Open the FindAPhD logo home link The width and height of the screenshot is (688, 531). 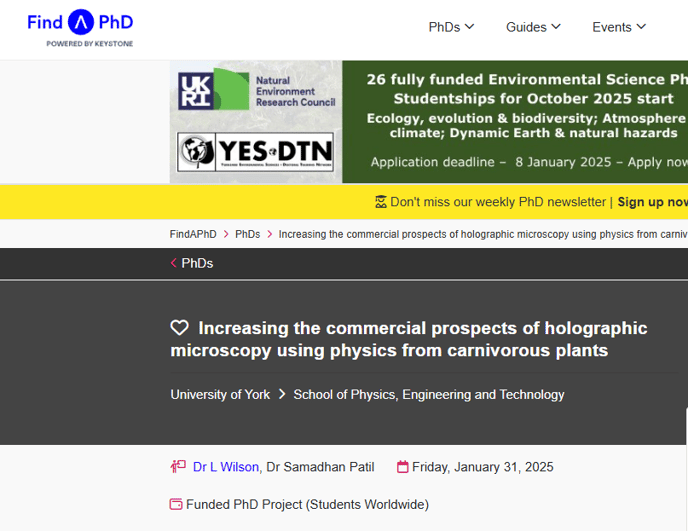click(80, 28)
